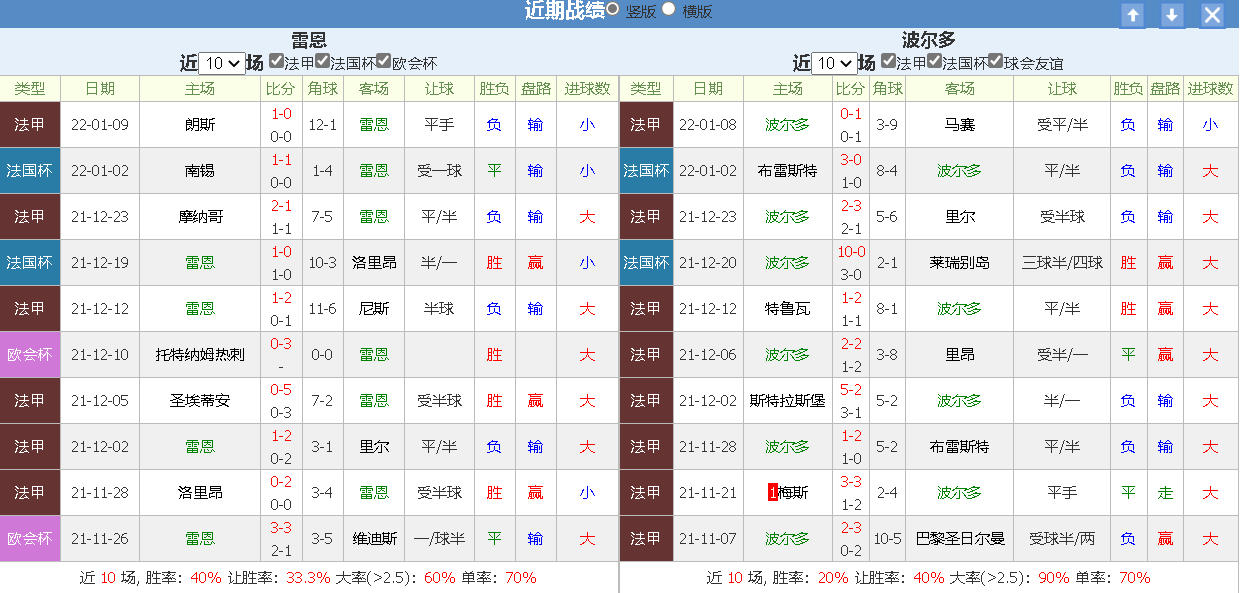The width and height of the screenshot is (1240, 593).
Task: Click the 波尔多 team name heading
Action: 929,40
